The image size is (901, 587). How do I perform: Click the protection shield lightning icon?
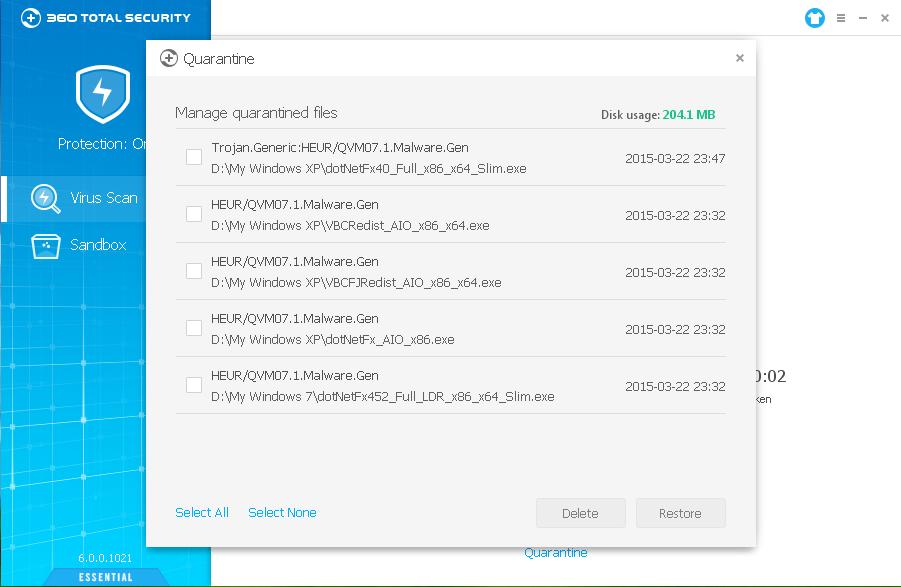[103, 94]
